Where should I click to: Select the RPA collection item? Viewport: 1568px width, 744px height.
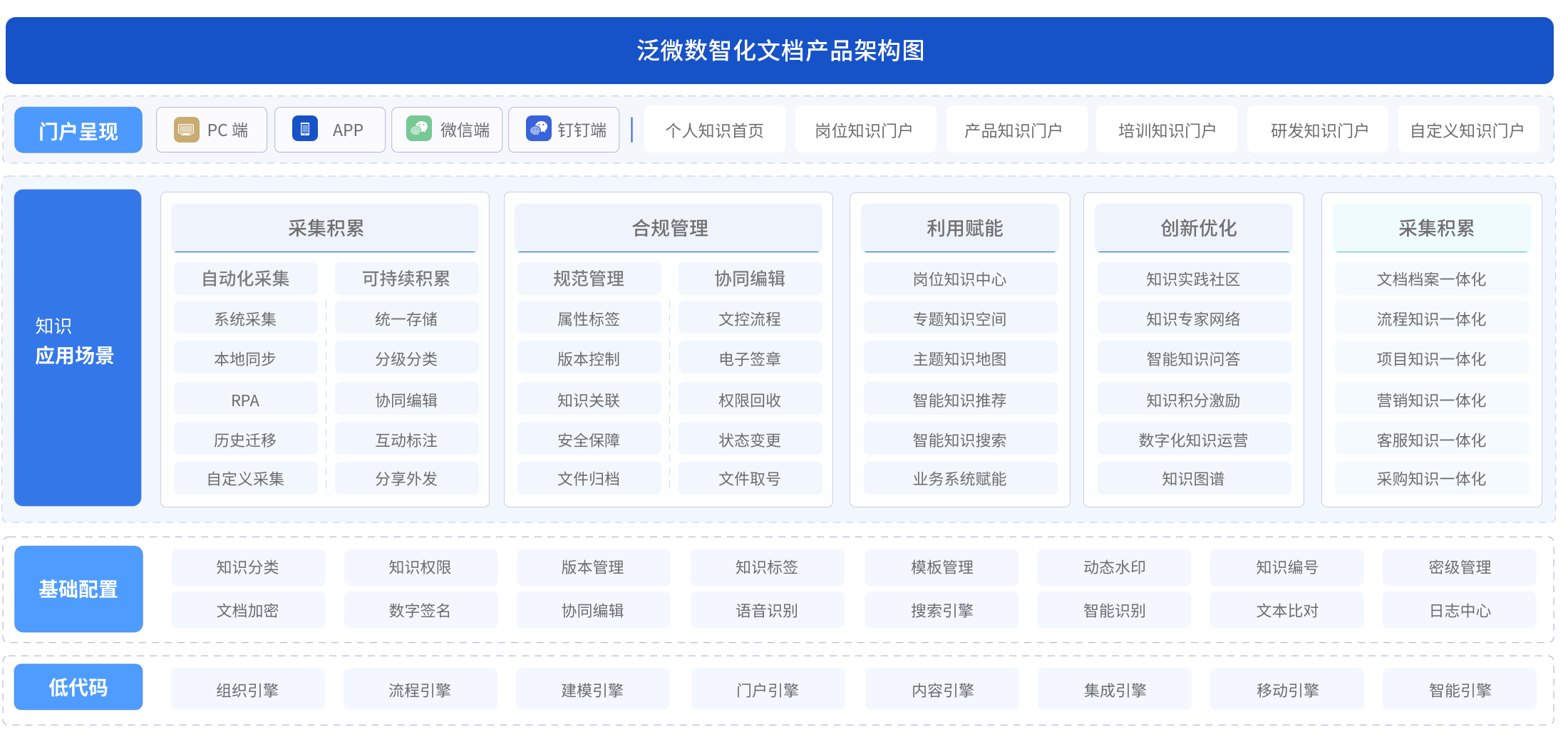coord(245,401)
